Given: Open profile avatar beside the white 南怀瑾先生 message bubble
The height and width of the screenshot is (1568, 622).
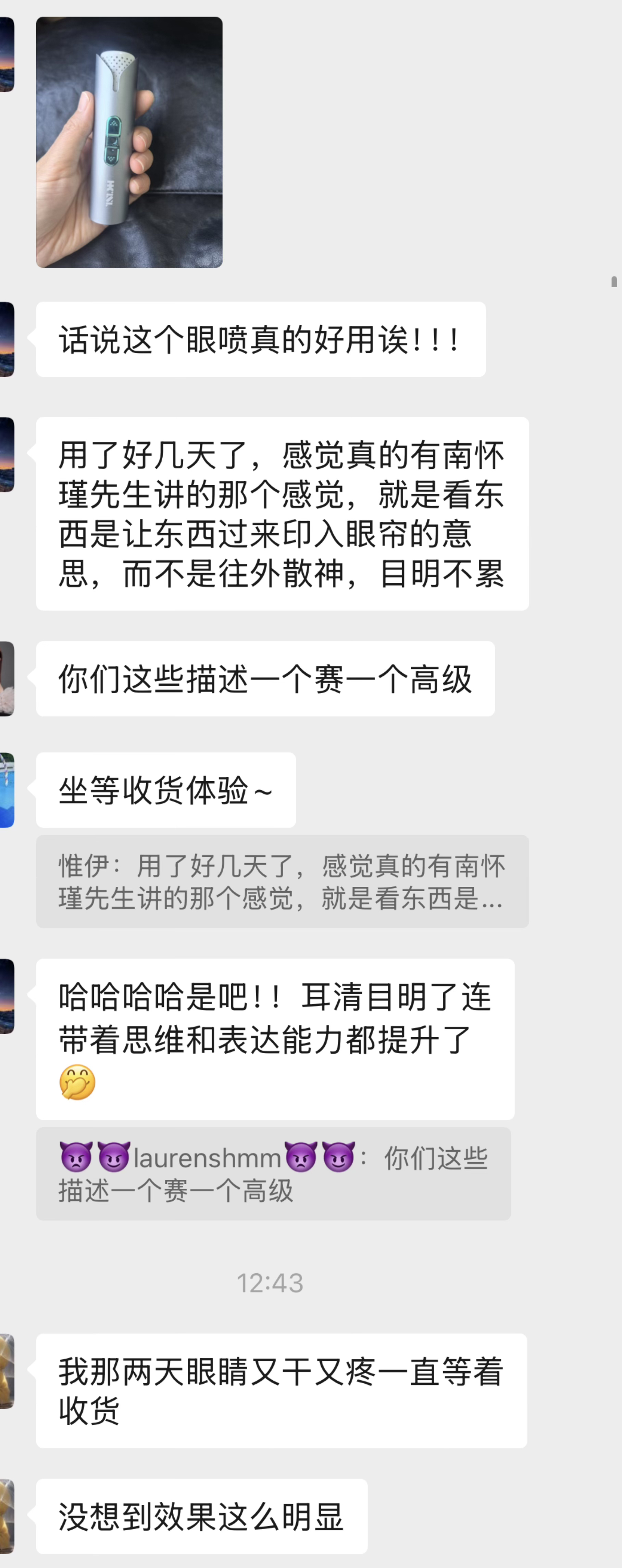Looking at the screenshot, I should [7, 454].
